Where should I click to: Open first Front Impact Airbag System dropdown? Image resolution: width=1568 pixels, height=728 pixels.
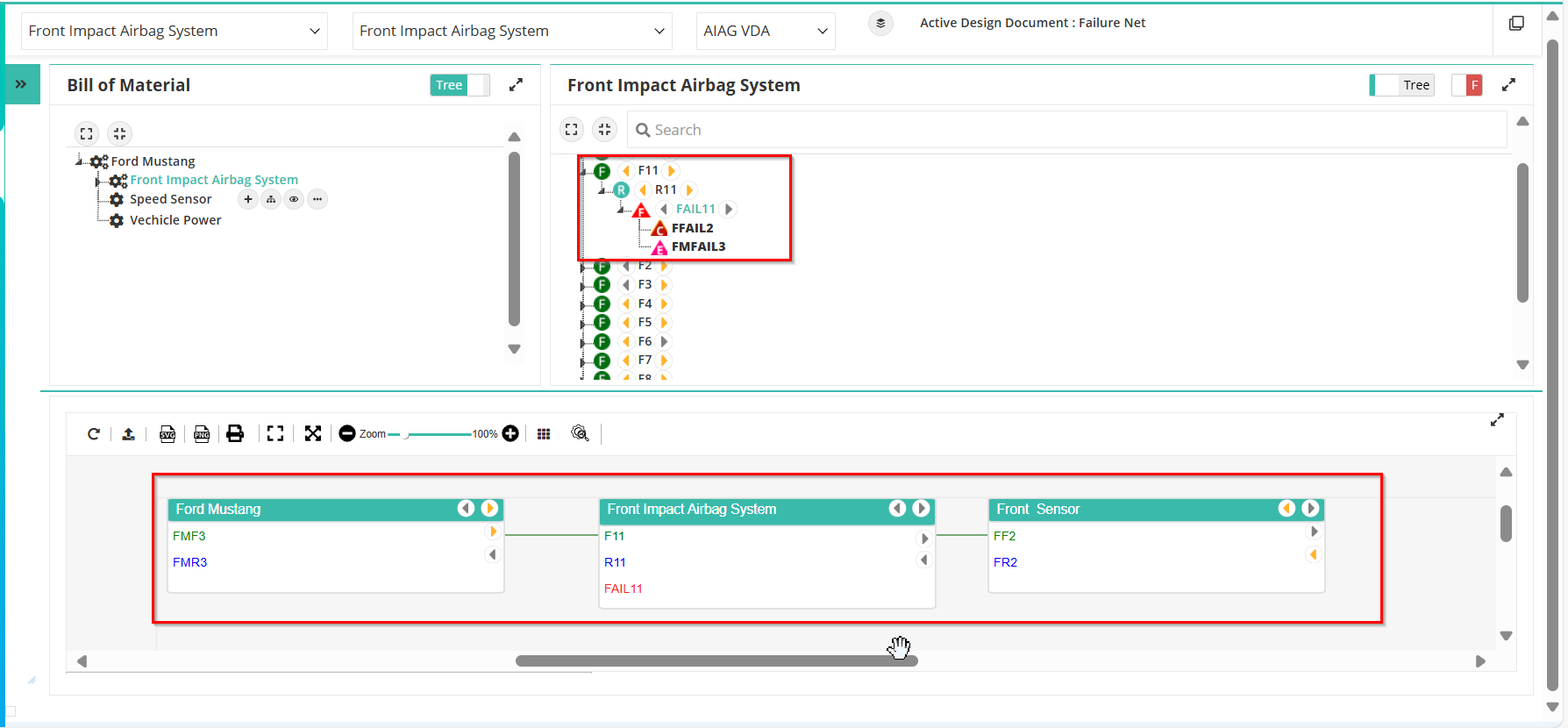(x=174, y=31)
